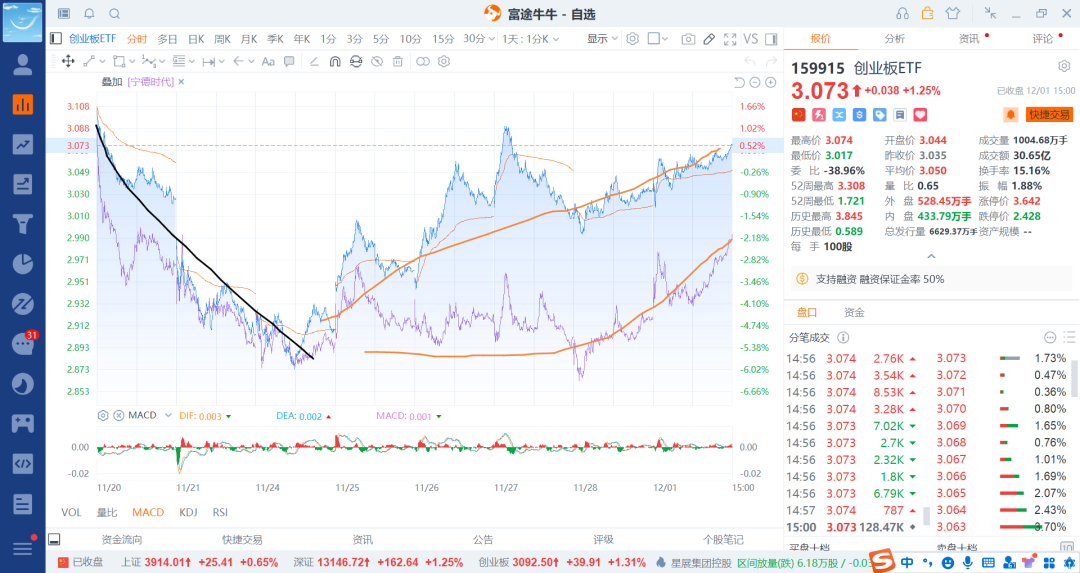Image resolution: width=1080 pixels, height=573 pixels.
Task: Expand chart to fullscreen
Action: tap(730, 39)
